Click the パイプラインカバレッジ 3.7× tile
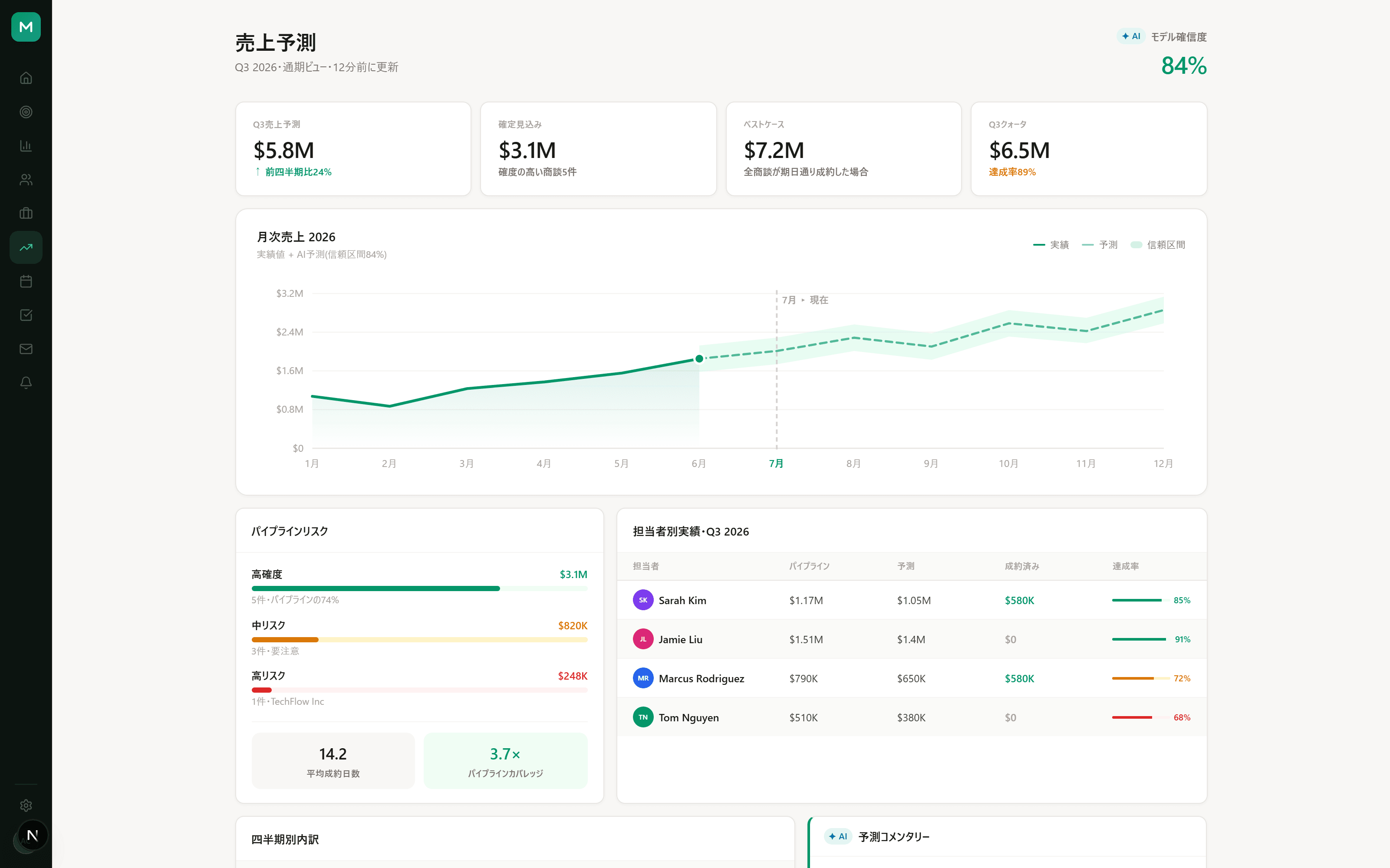Viewport: 1390px width, 868px height. click(x=505, y=761)
